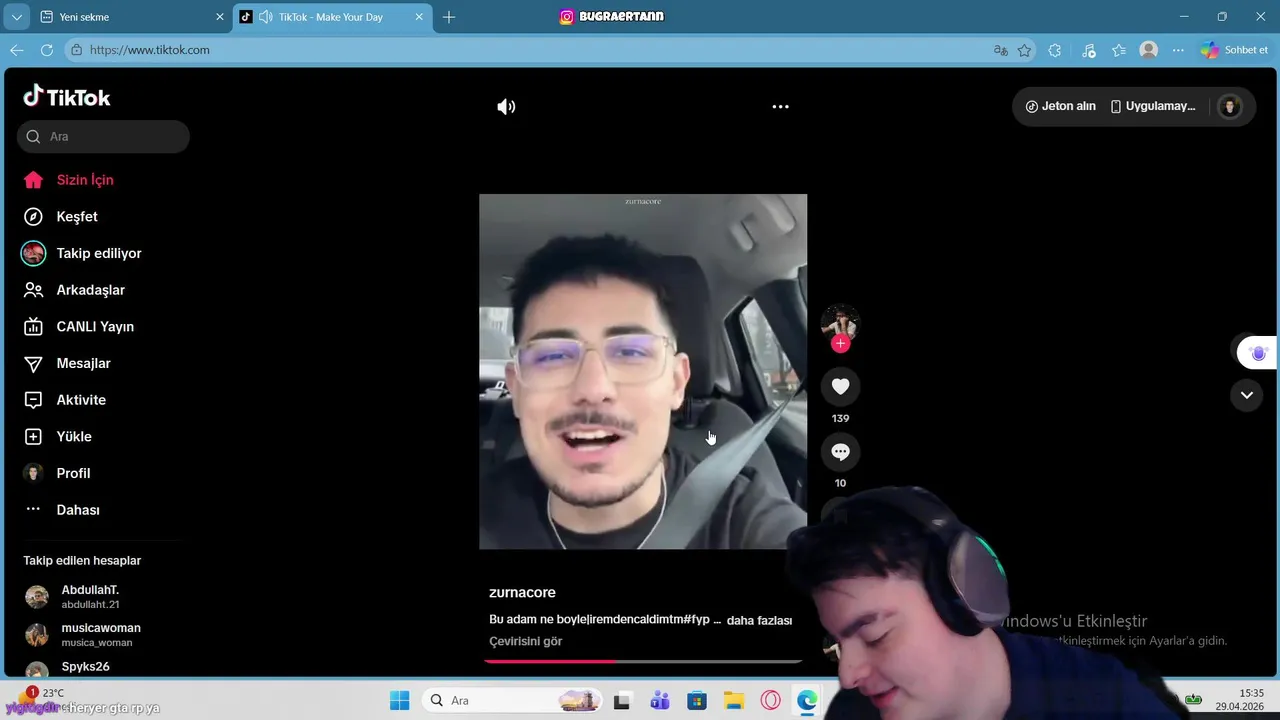This screenshot has height=720, width=1280.
Task: Go back in browser
Action: [17, 50]
